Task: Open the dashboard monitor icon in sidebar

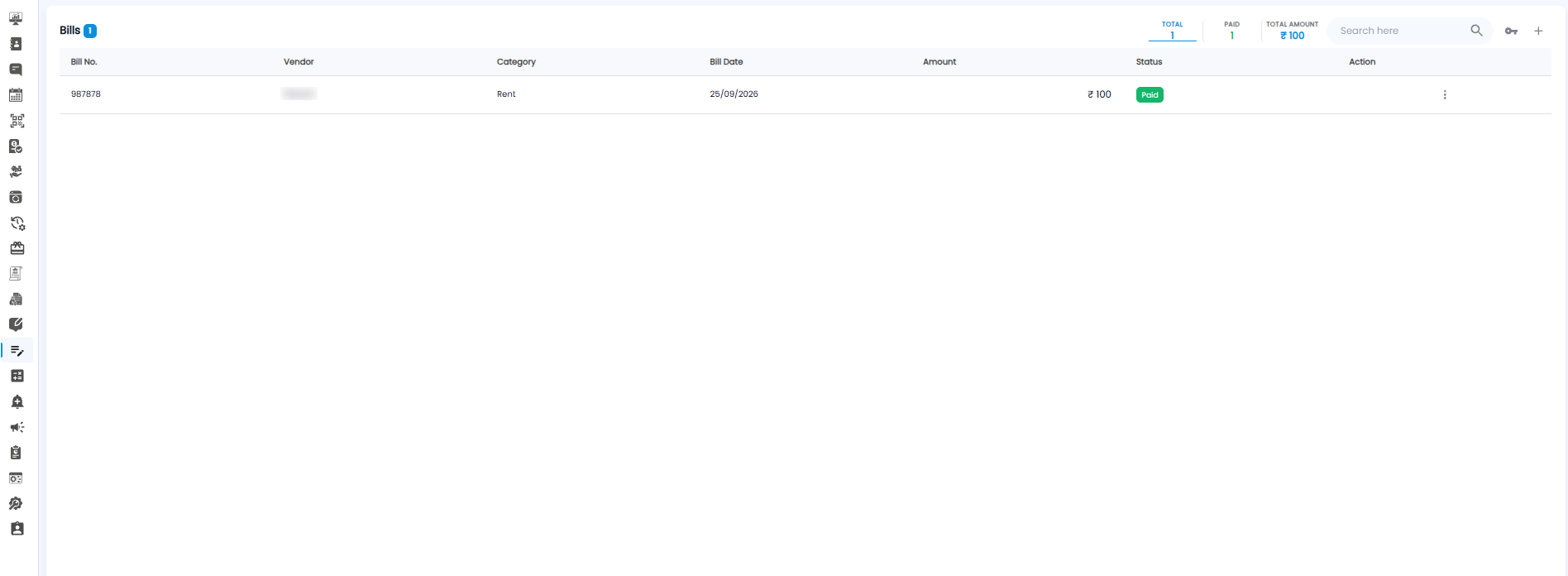Action: pos(16,18)
